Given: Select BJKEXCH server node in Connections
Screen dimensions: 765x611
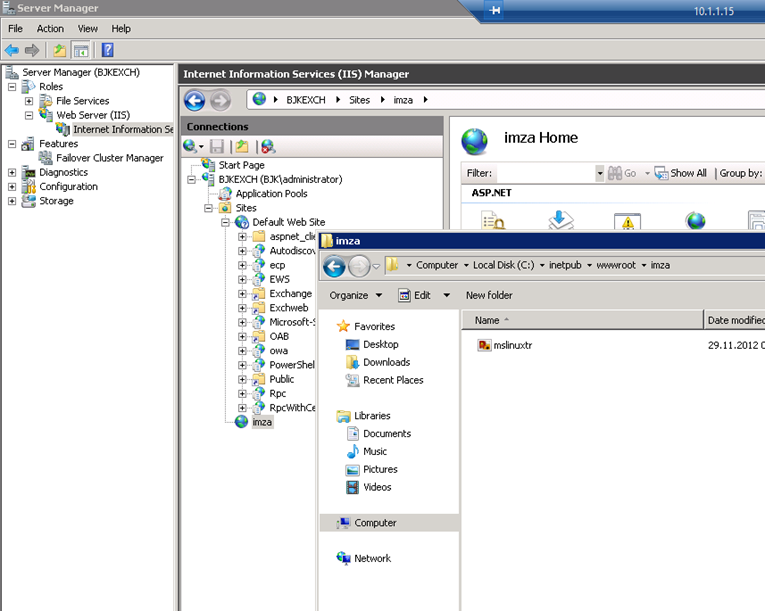Looking at the screenshot, I should [280, 180].
